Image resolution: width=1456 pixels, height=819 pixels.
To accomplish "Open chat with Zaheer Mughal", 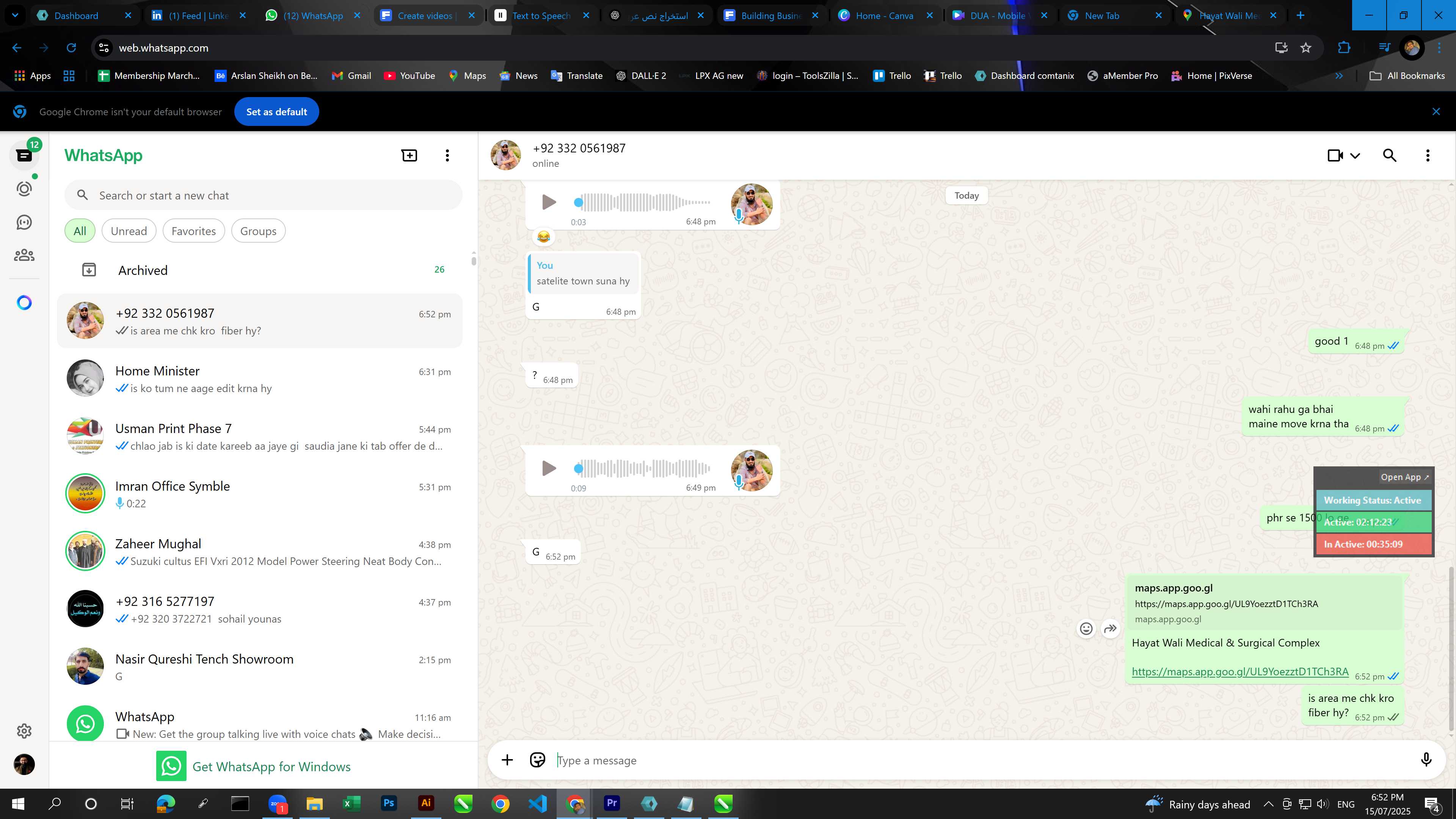I will pos(259,552).
